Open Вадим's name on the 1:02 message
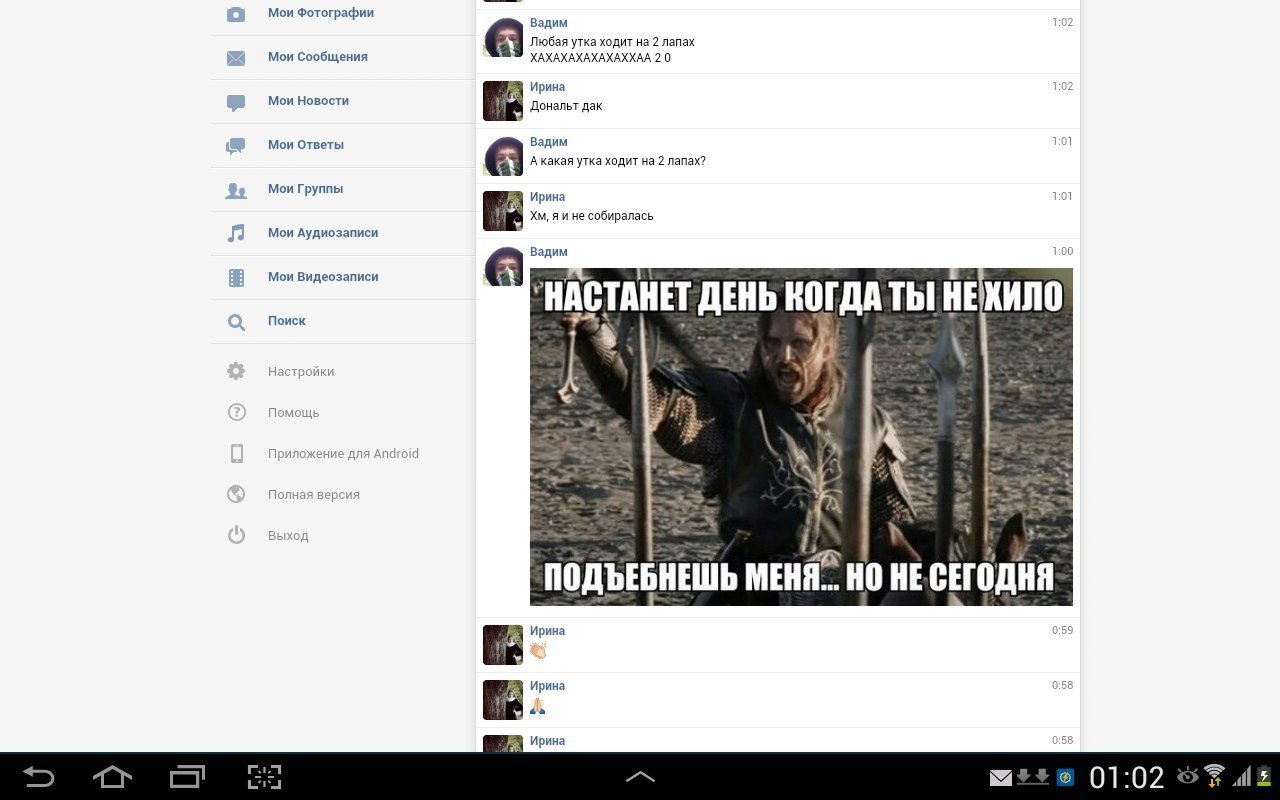Screen dimensions: 1280x800 pyautogui.click(x=548, y=23)
